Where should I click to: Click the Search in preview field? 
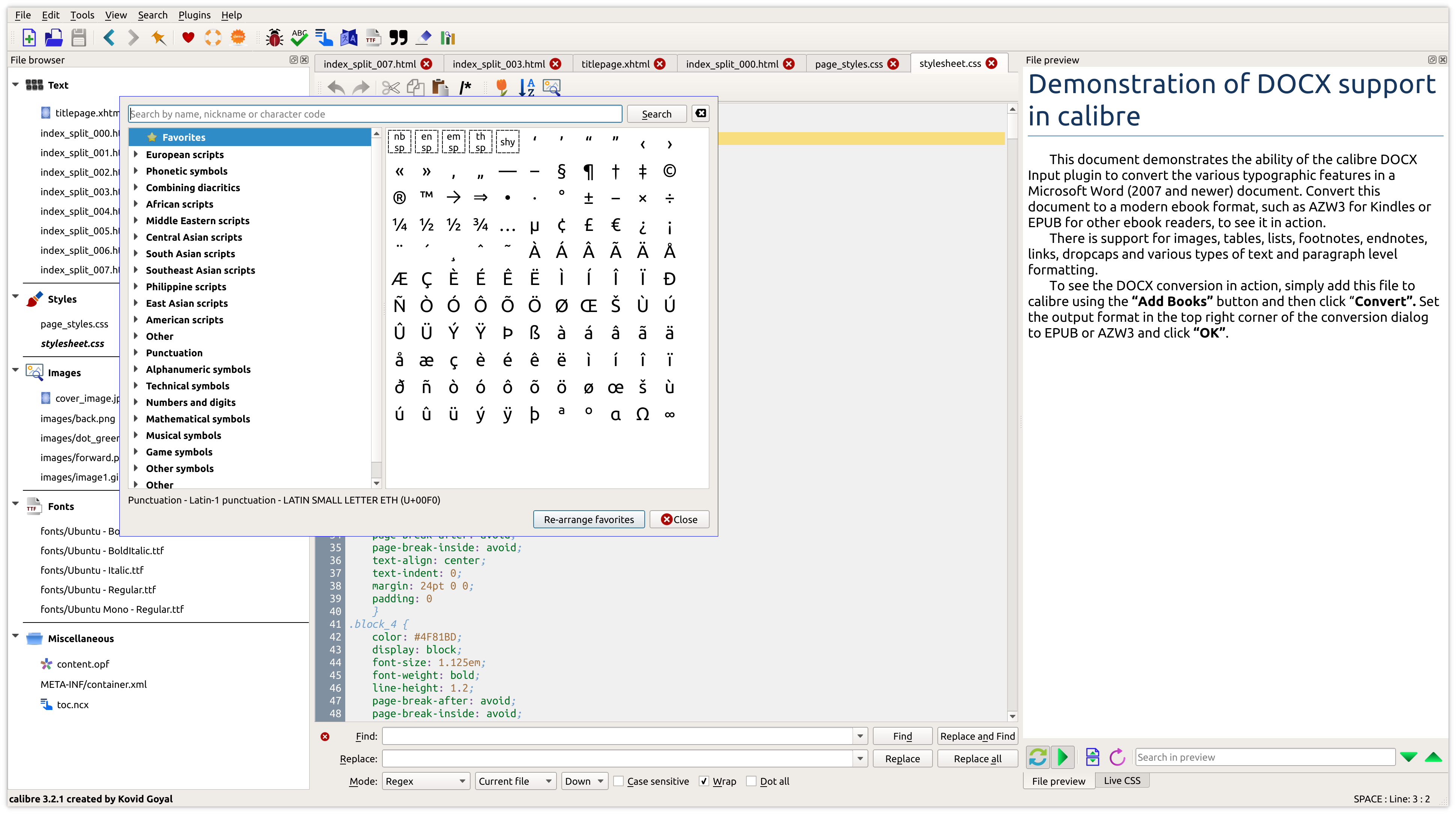pos(1265,757)
